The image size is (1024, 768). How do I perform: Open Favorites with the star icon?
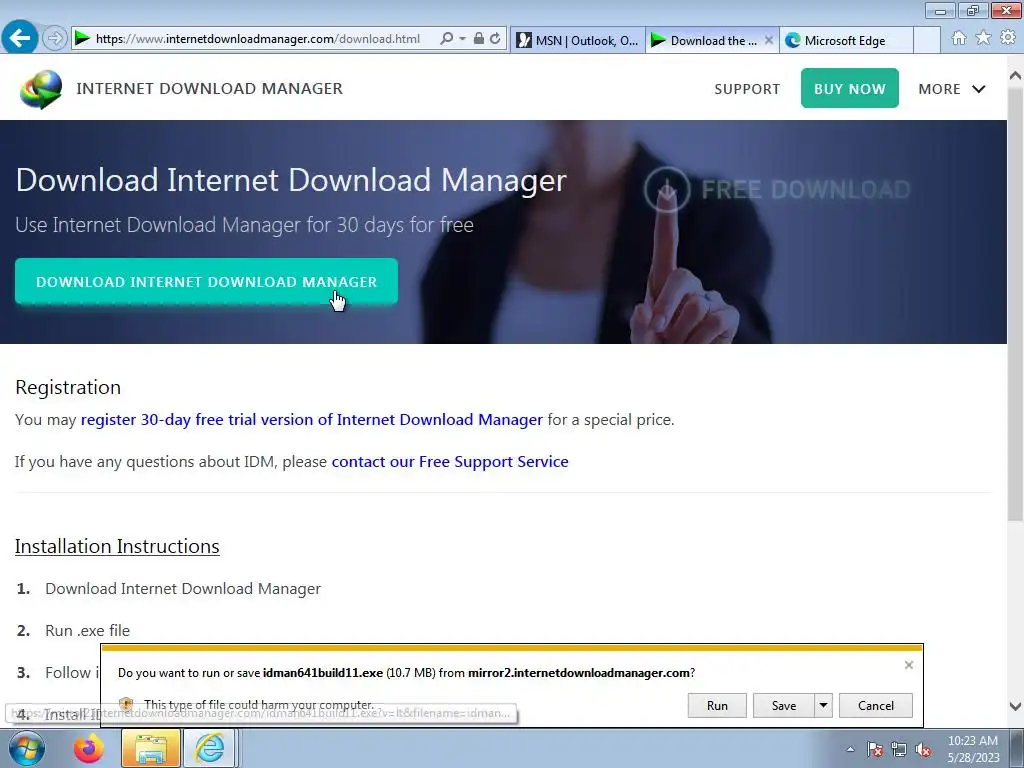(x=983, y=38)
